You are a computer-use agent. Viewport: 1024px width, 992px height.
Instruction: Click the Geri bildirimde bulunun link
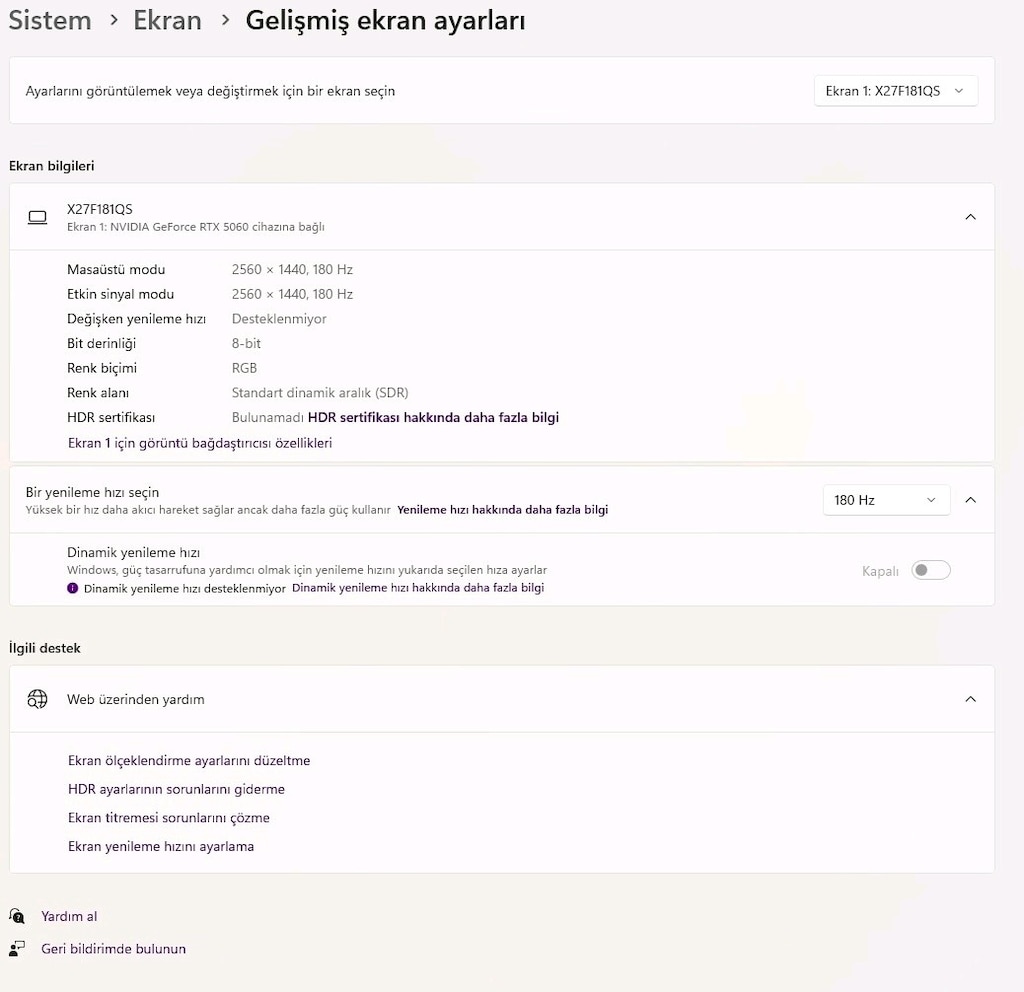pyautogui.click(x=114, y=949)
